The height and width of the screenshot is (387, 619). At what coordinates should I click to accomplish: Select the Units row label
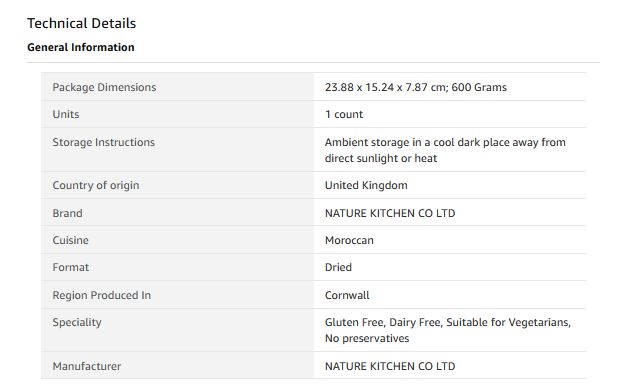tap(66, 115)
